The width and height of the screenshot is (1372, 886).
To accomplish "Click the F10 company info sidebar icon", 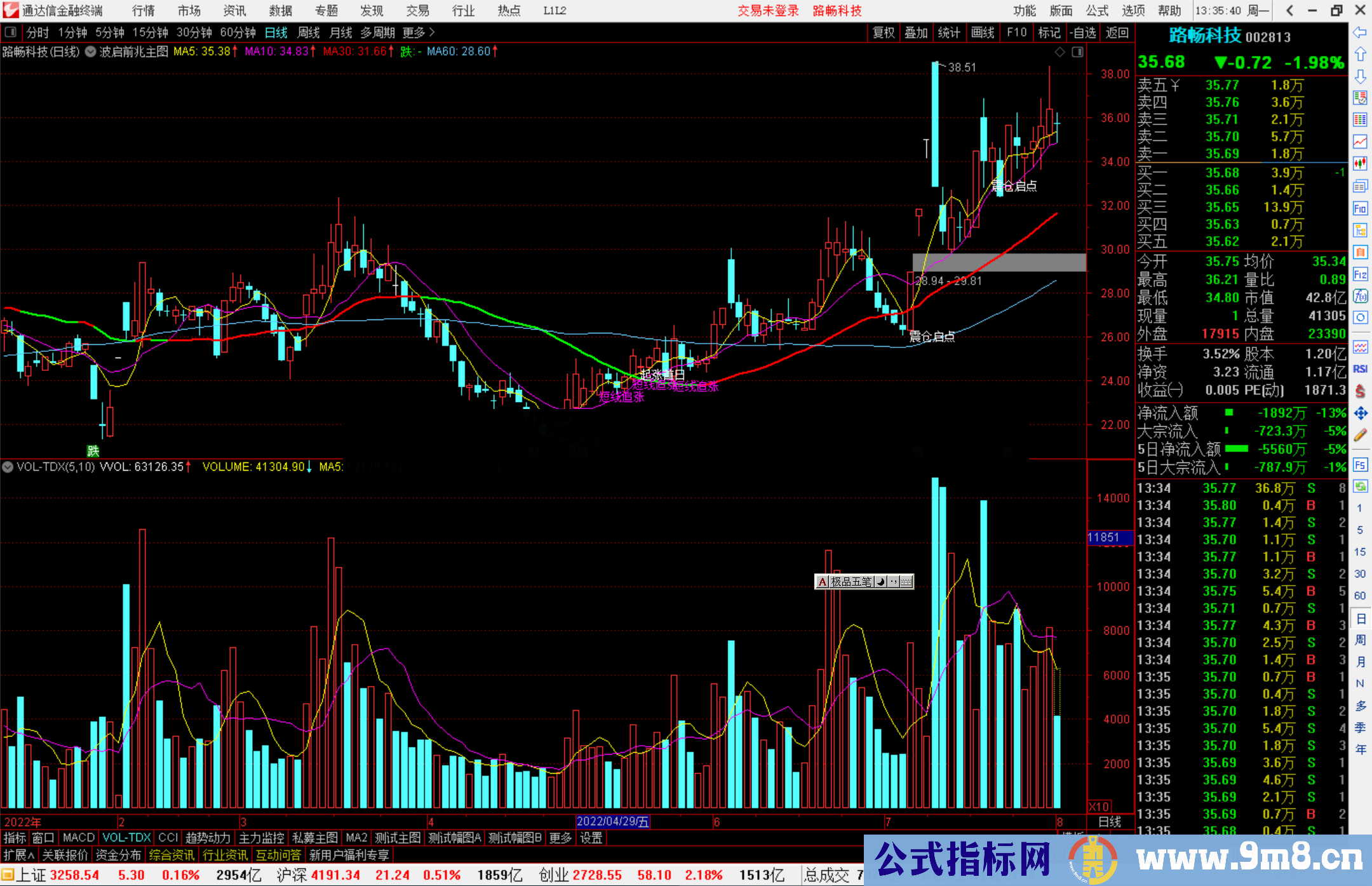I will tap(1360, 208).
